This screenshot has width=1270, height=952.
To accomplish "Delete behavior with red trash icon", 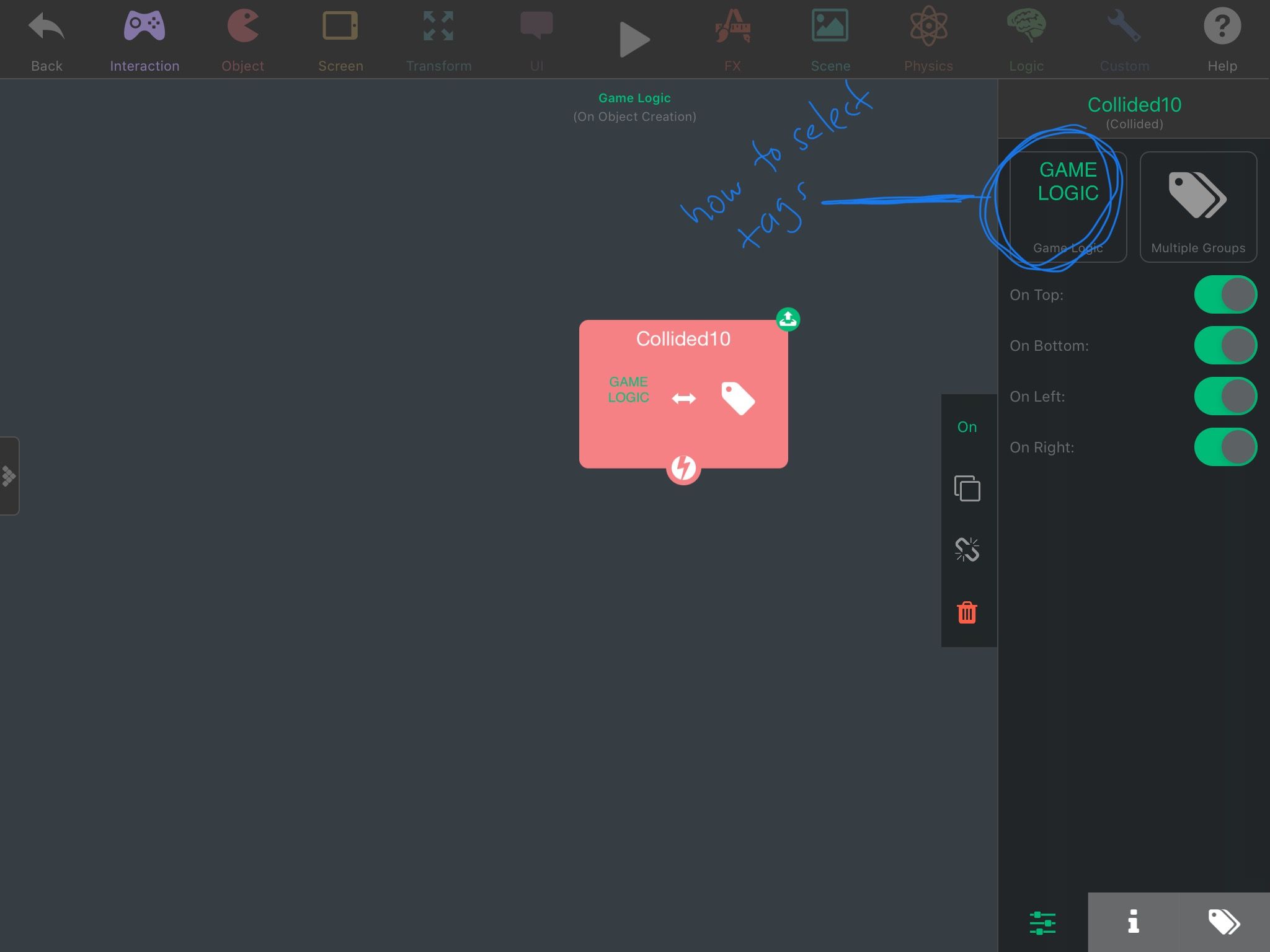I will coord(967,612).
